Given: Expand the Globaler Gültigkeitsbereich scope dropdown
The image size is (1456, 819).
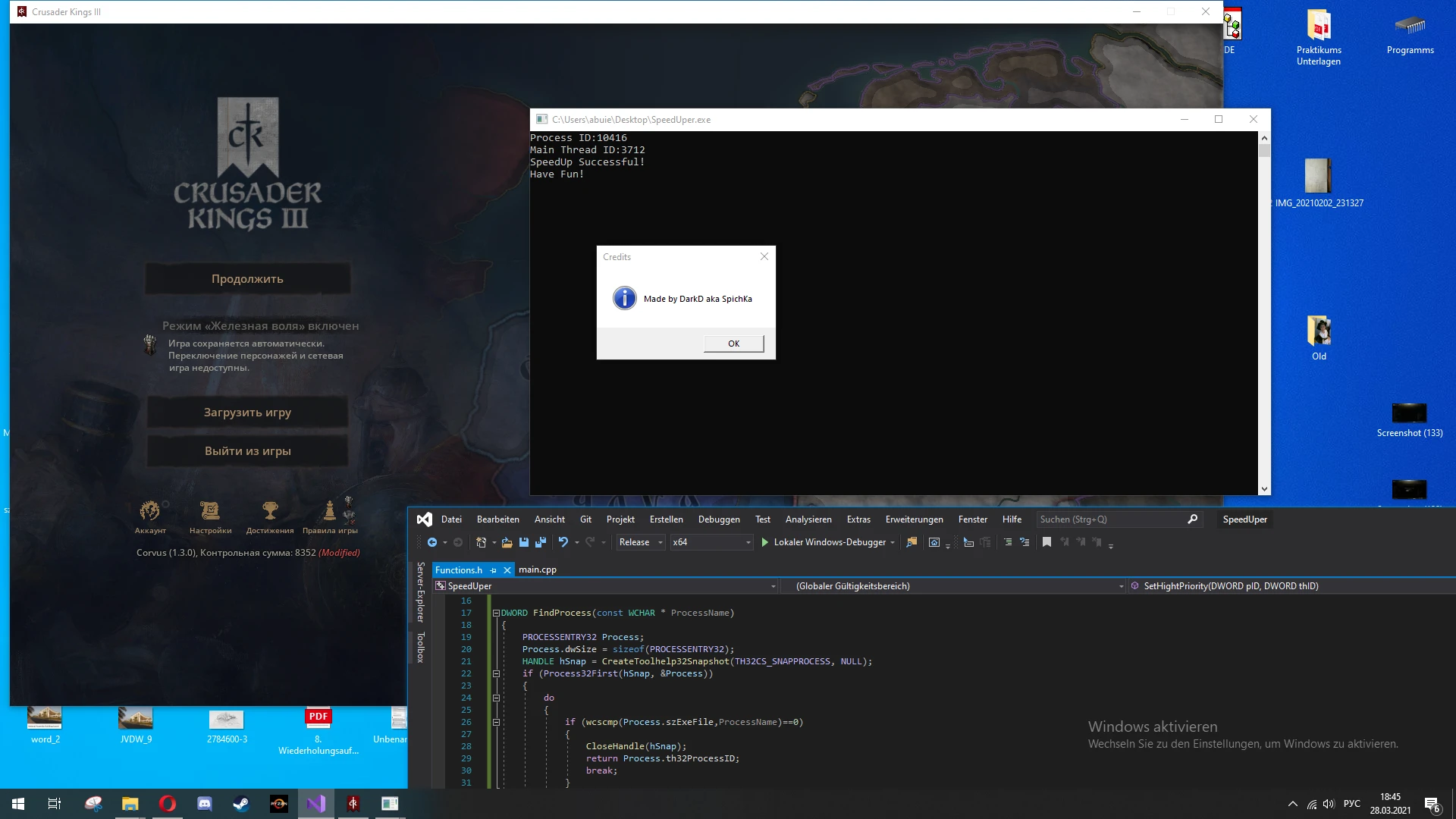Looking at the screenshot, I should point(1121,586).
